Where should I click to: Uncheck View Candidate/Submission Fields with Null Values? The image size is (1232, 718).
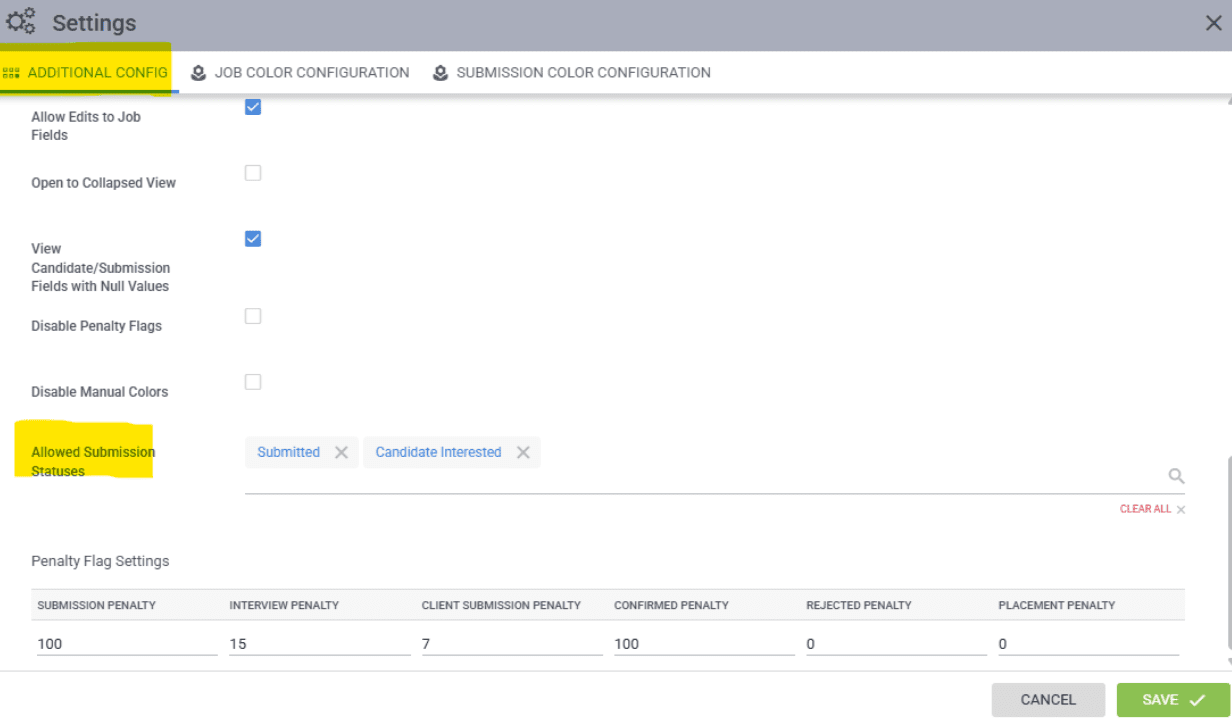click(253, 239)
